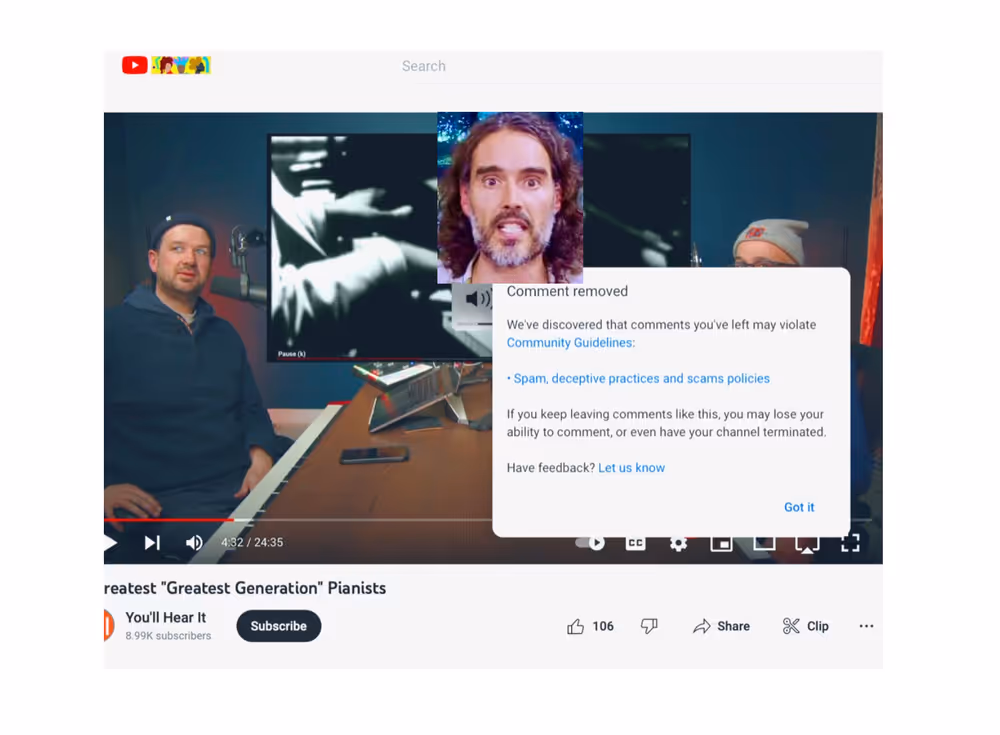1000x735 pixels.
Task: Switch to theater mode
Action: coord(764,543)
